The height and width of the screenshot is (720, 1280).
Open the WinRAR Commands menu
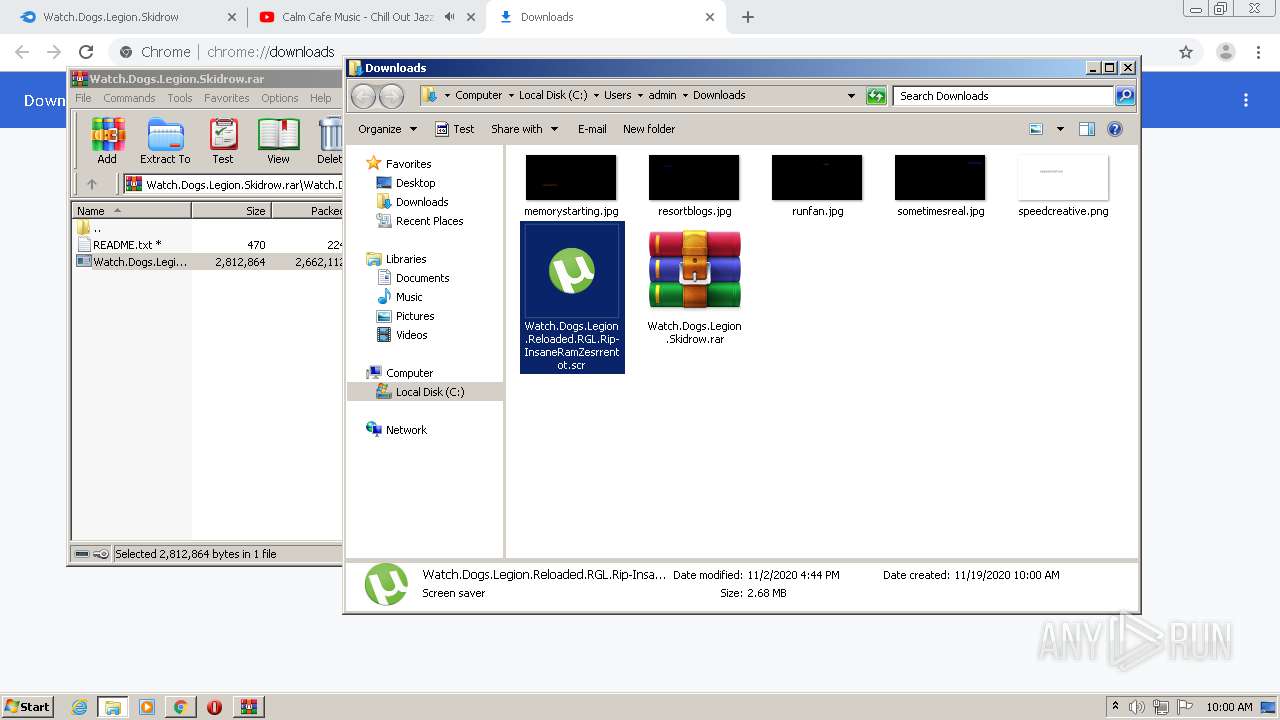[129, 98]
